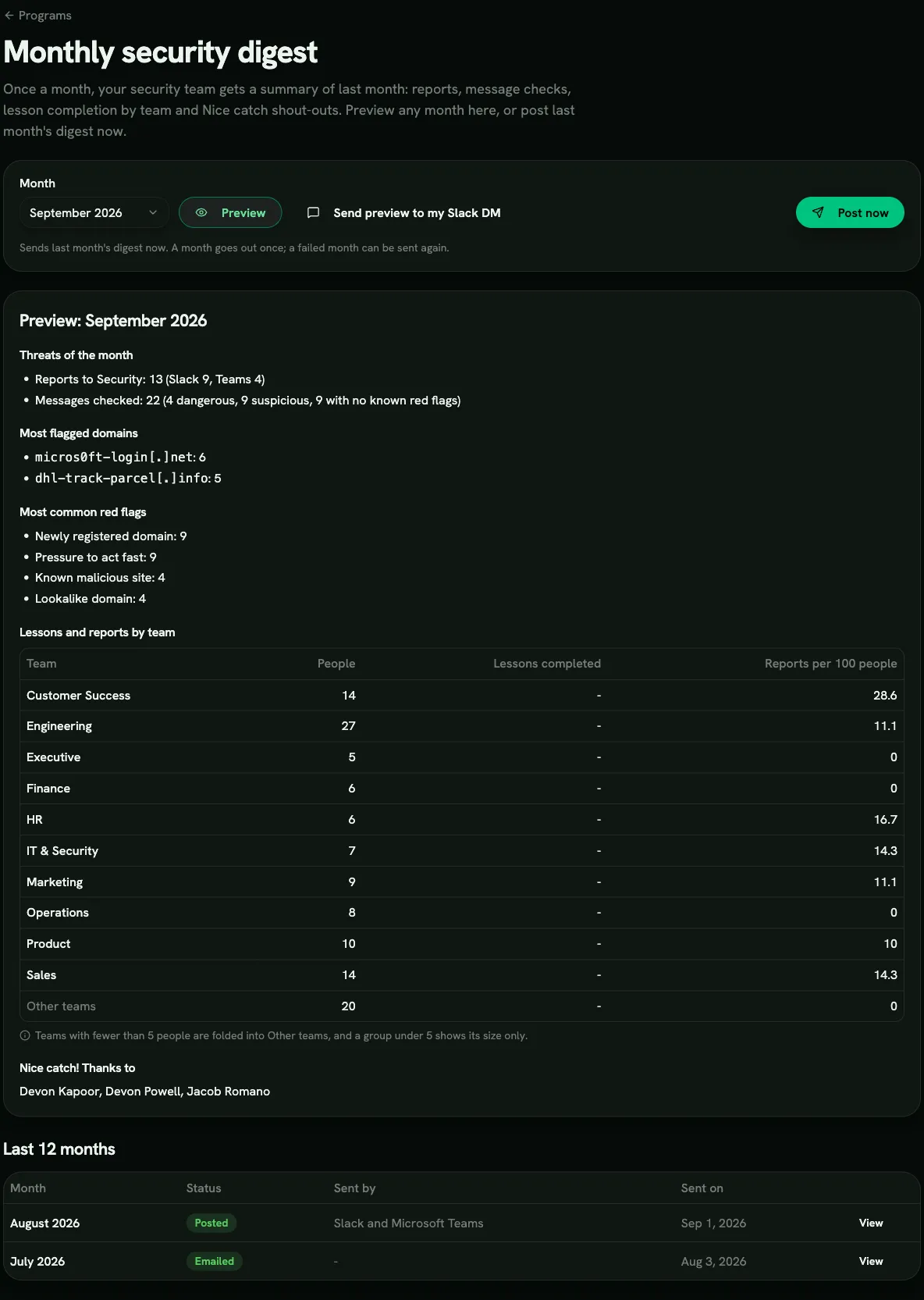
Task: Click the July 2026 month cell
Action: (x=37, y=1262)
